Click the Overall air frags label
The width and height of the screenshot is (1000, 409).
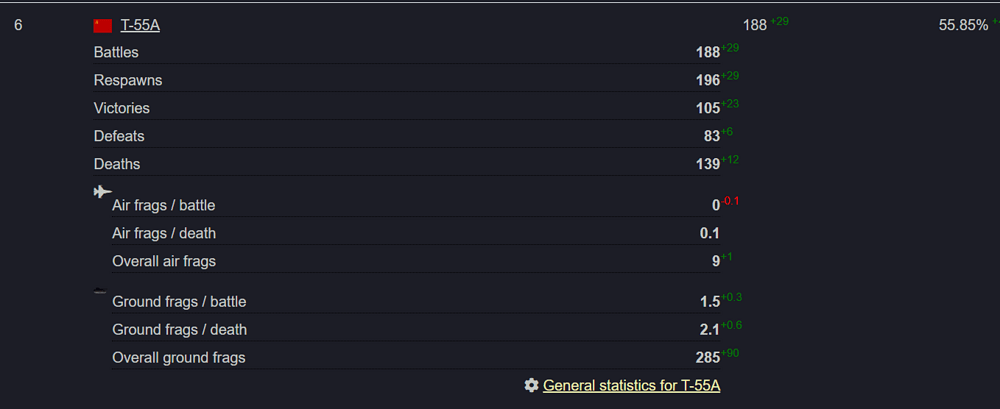point(164,262)
